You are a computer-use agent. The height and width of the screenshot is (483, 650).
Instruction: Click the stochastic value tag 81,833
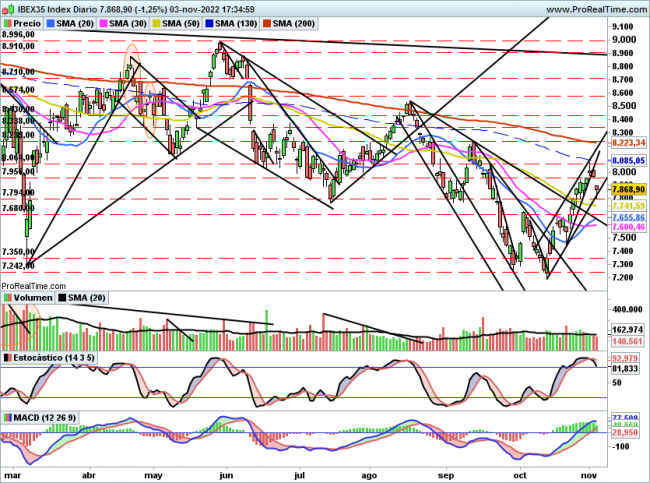[625, 369]
